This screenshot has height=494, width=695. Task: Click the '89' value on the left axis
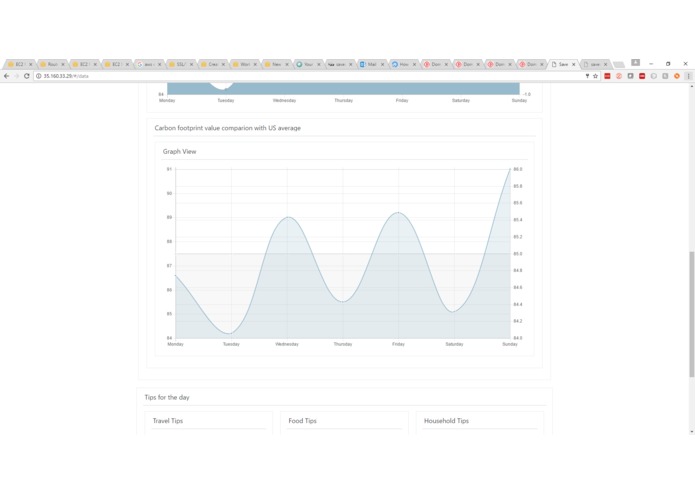click(x=169, y=218)
